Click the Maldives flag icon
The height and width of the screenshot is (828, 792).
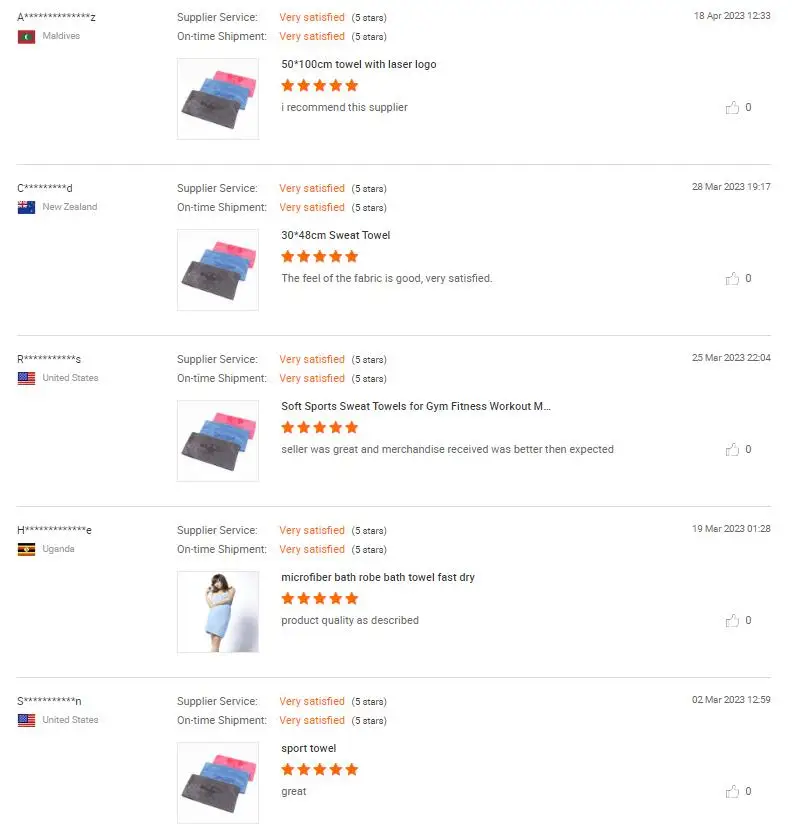[26, 37]
